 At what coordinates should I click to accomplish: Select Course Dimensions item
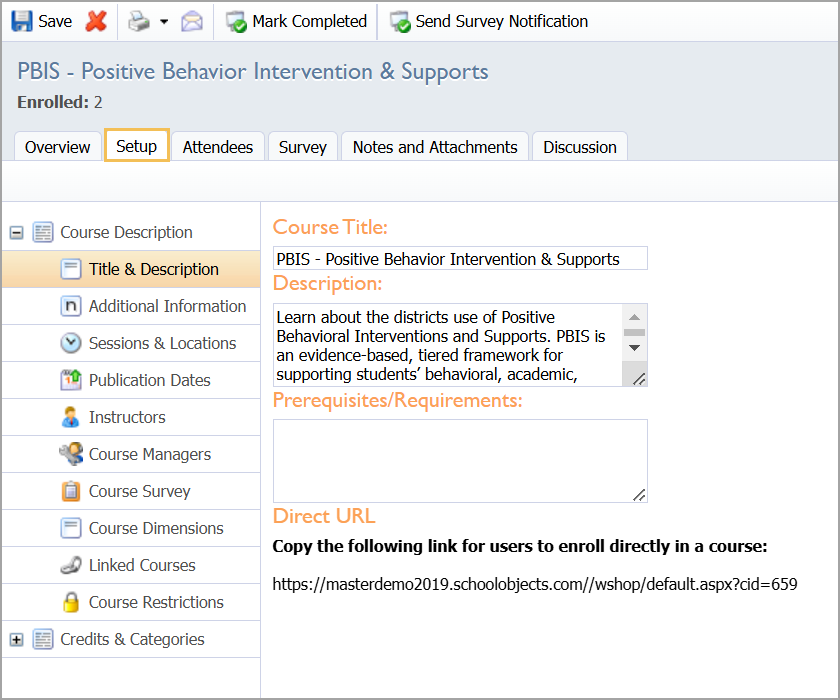pyautogui.click(x=131, y=528)
